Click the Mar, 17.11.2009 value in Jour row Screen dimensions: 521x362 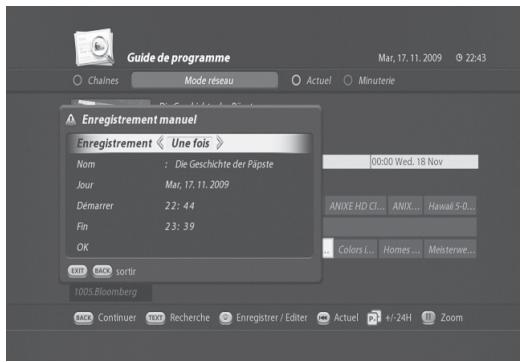point(197,185)
